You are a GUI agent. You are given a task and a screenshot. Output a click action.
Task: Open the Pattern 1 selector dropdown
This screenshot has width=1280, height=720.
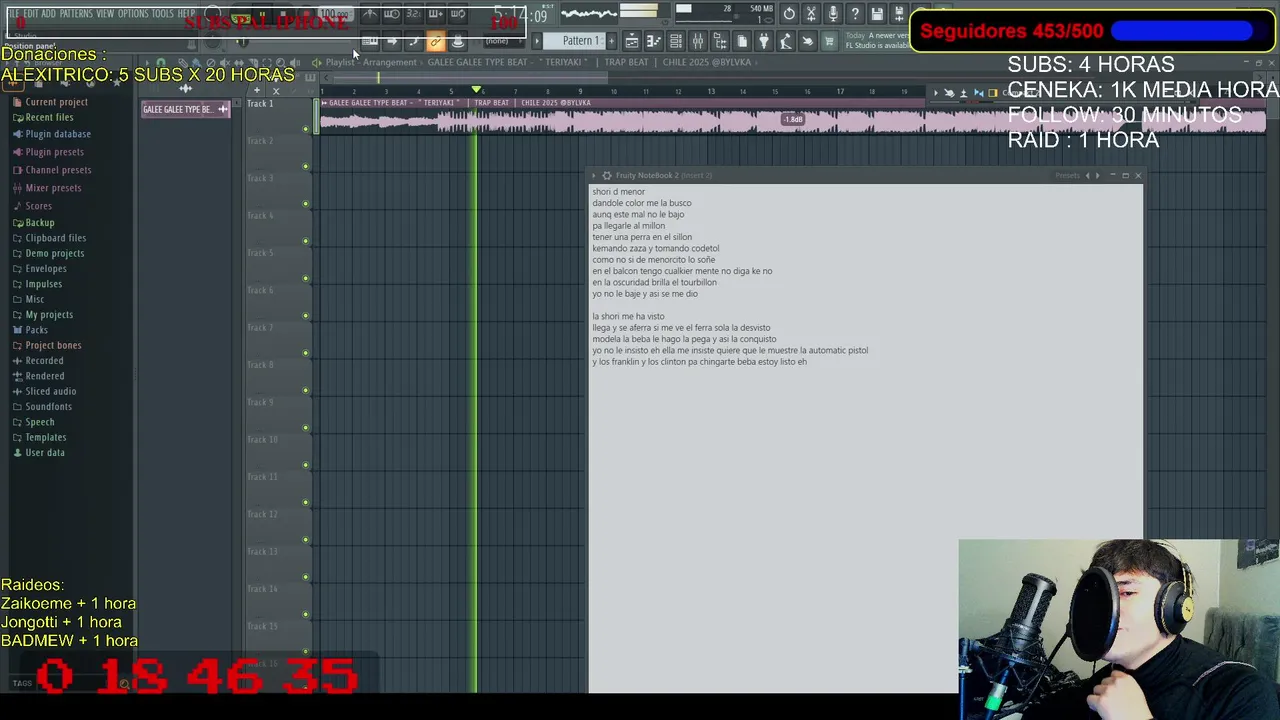click(573, 41)
